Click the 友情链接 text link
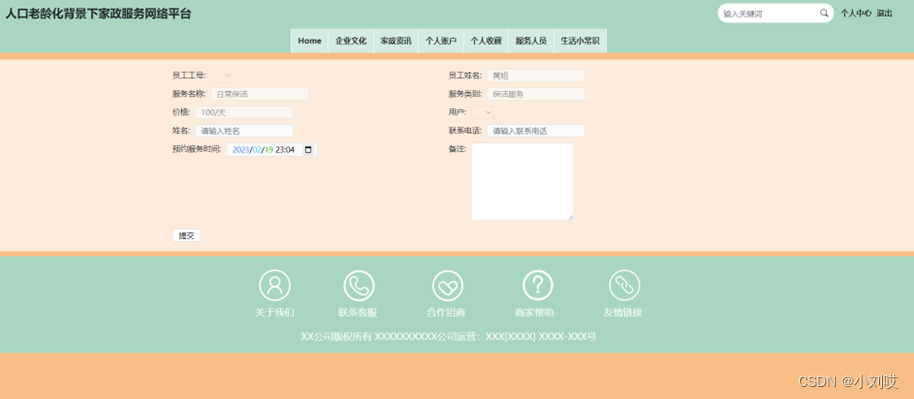 [623, 313]
